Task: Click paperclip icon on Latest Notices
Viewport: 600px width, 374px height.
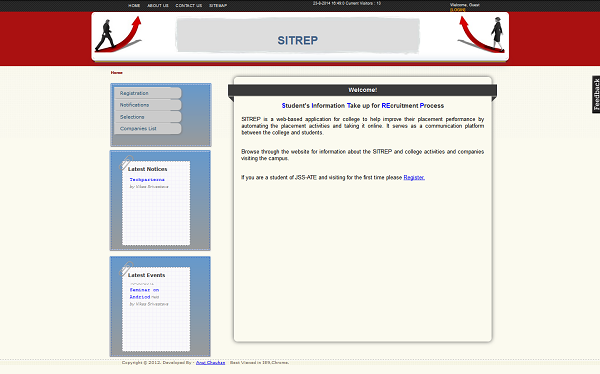Action: 126,163
